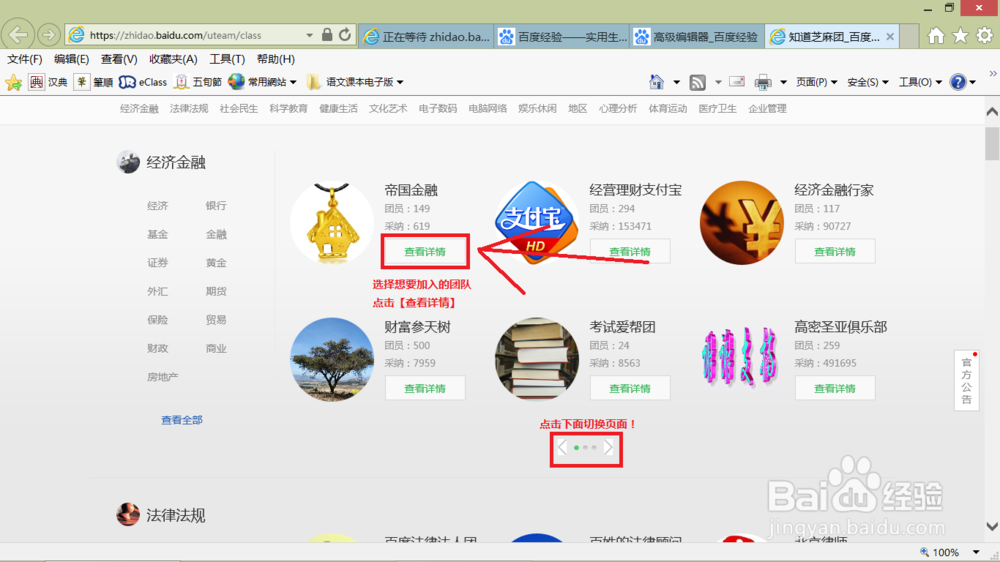
Task: Click 查看详情 for 考试爱帮团
Action: [630, 388]
